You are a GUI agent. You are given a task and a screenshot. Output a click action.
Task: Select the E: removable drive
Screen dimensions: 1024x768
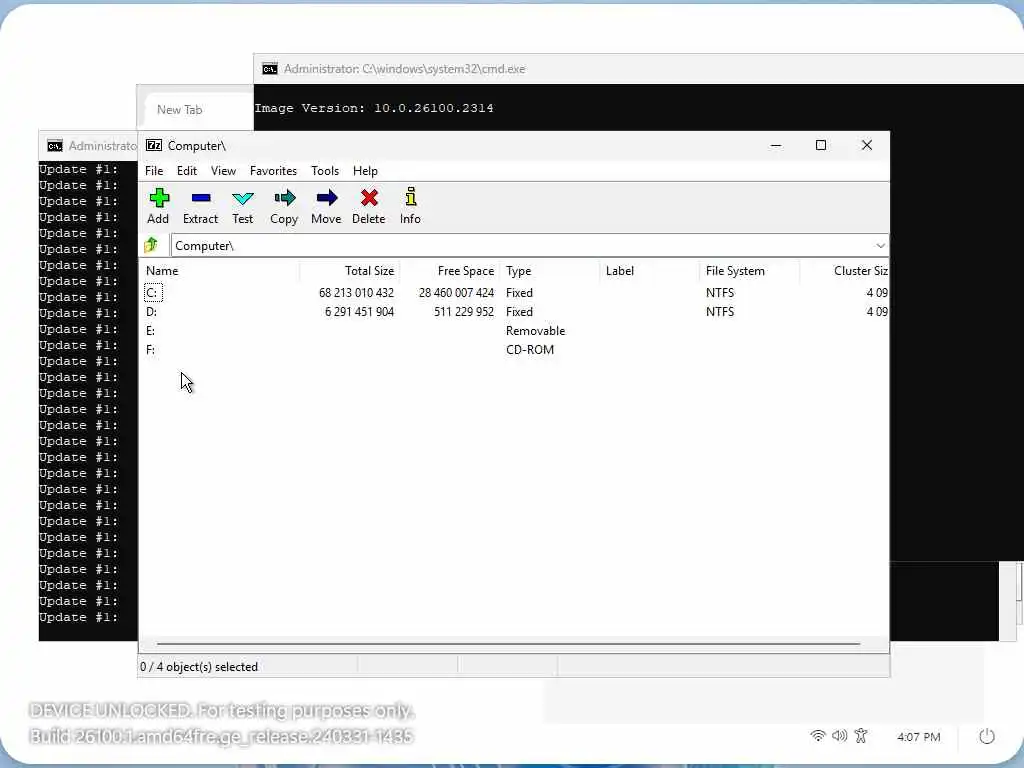[515, 330]
